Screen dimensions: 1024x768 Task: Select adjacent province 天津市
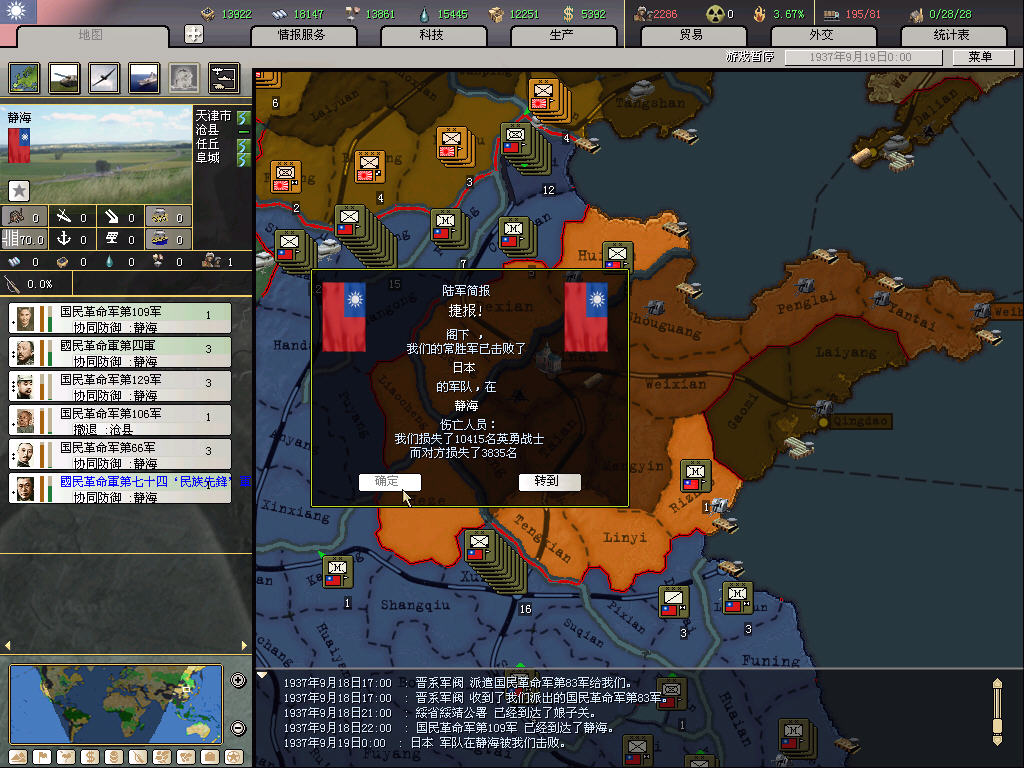214,116
